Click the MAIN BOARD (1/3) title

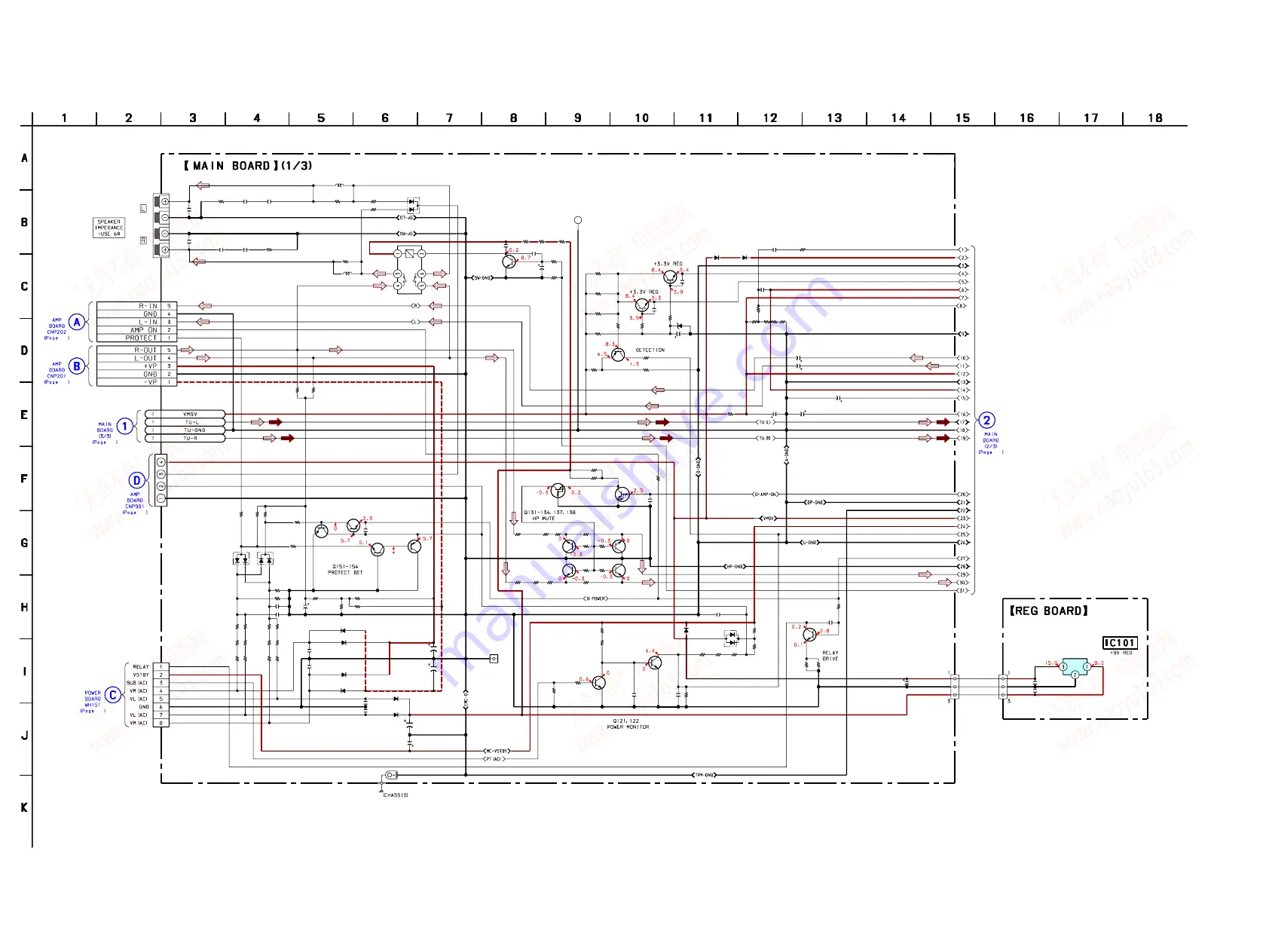pyautogui.click(x=248, y=166)
